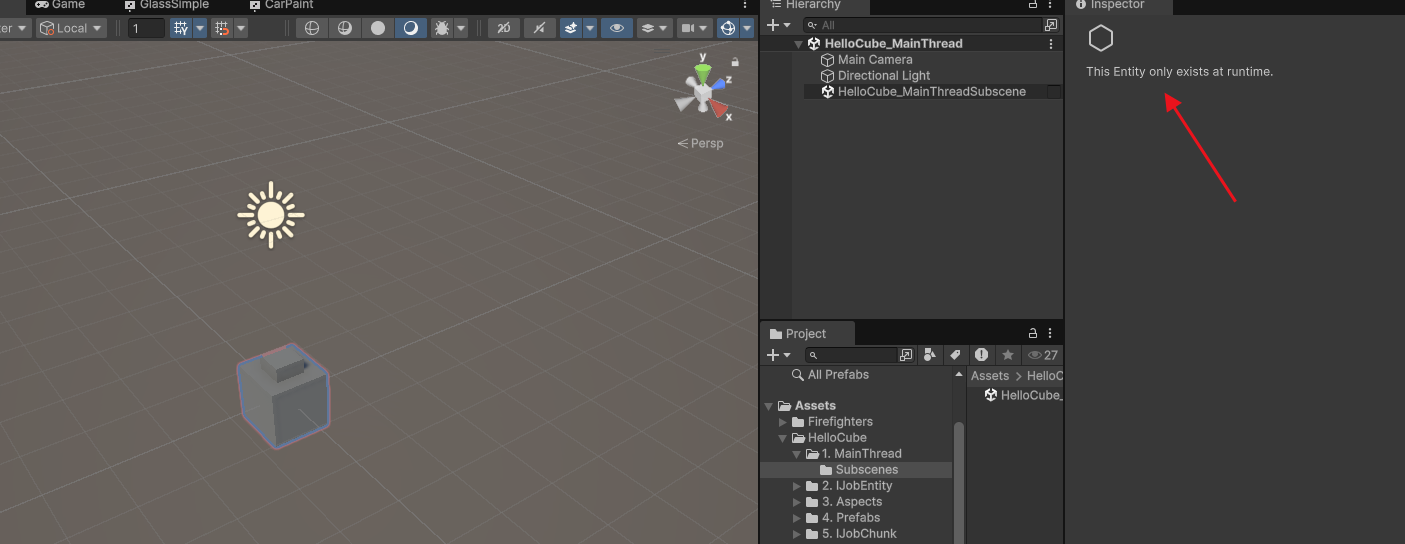
Task: Open debug draw mode dropdown arrow
Action: pos(461,28)
